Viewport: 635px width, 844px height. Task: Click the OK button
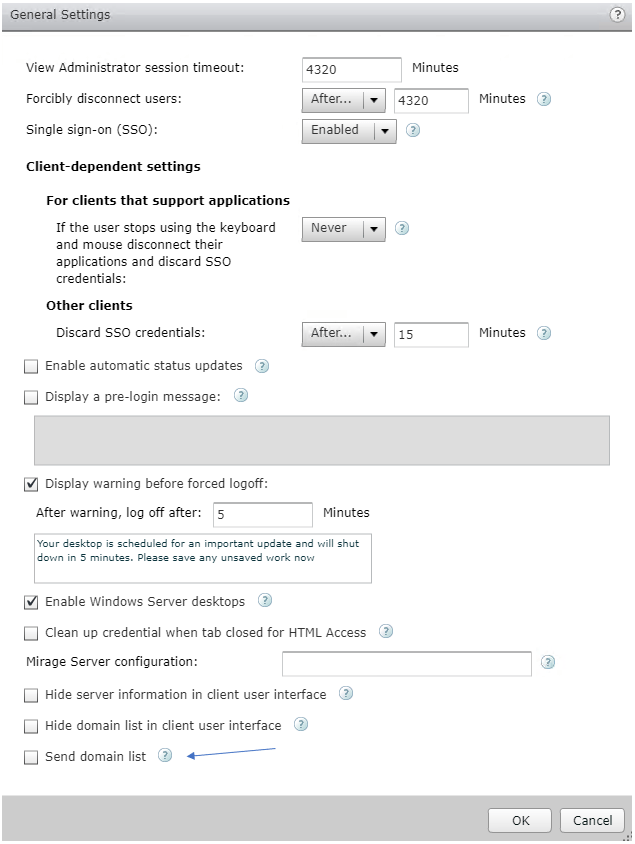tap(519, 820)
